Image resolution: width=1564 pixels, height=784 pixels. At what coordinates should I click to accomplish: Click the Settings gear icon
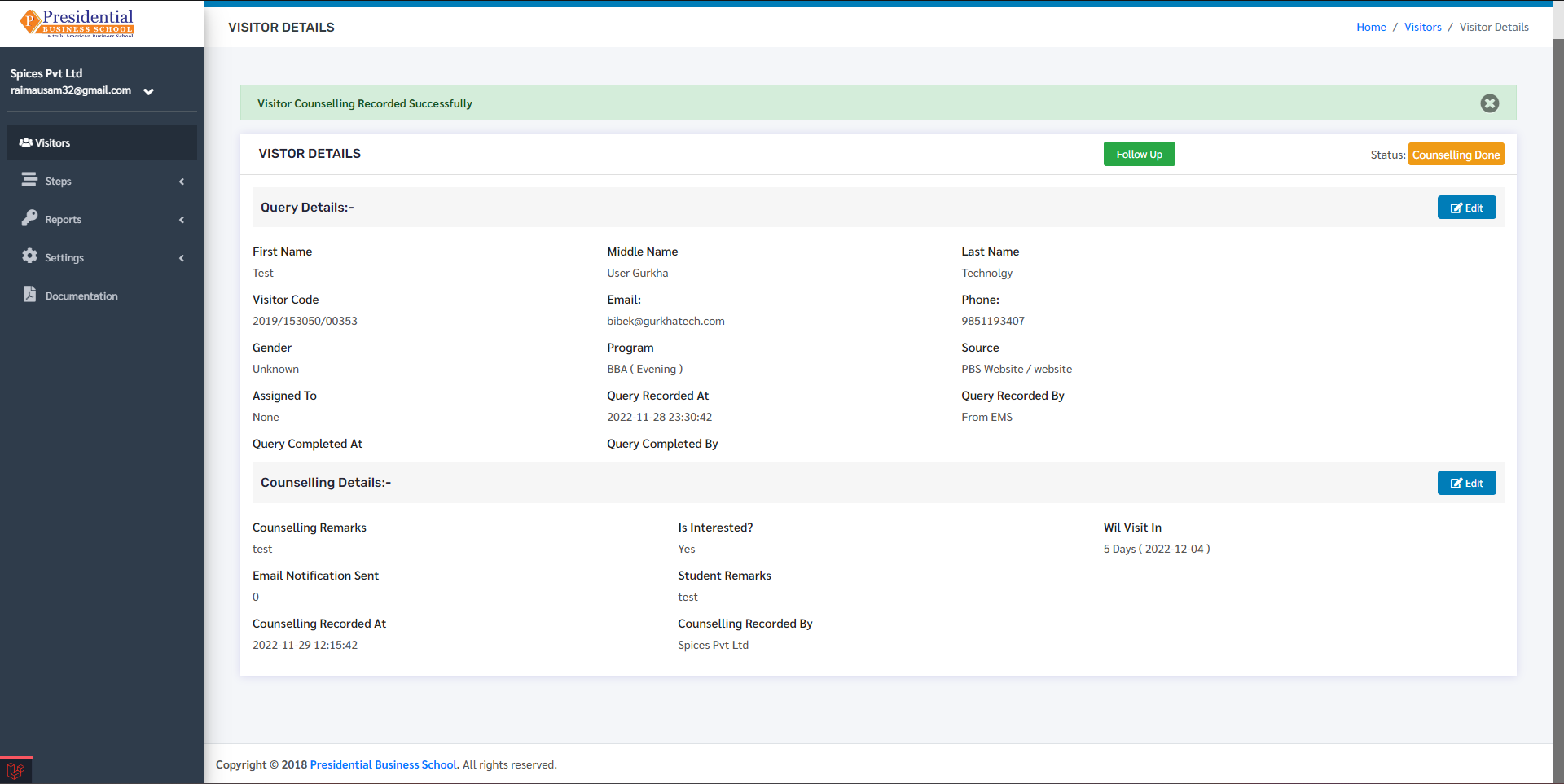click(x=29, y=256)
